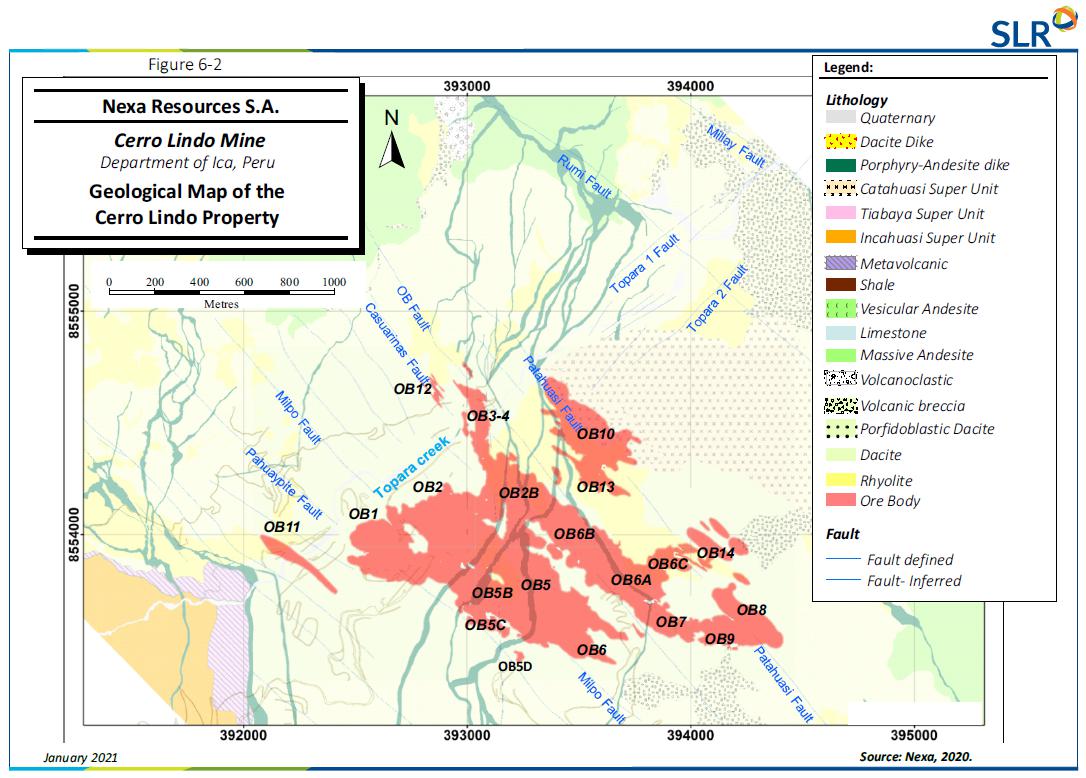Image resolution: width=1086 pixels, height=778 pixels.
Task: Click the bottom 395000 easting coordinate
Action: [914, 735]
